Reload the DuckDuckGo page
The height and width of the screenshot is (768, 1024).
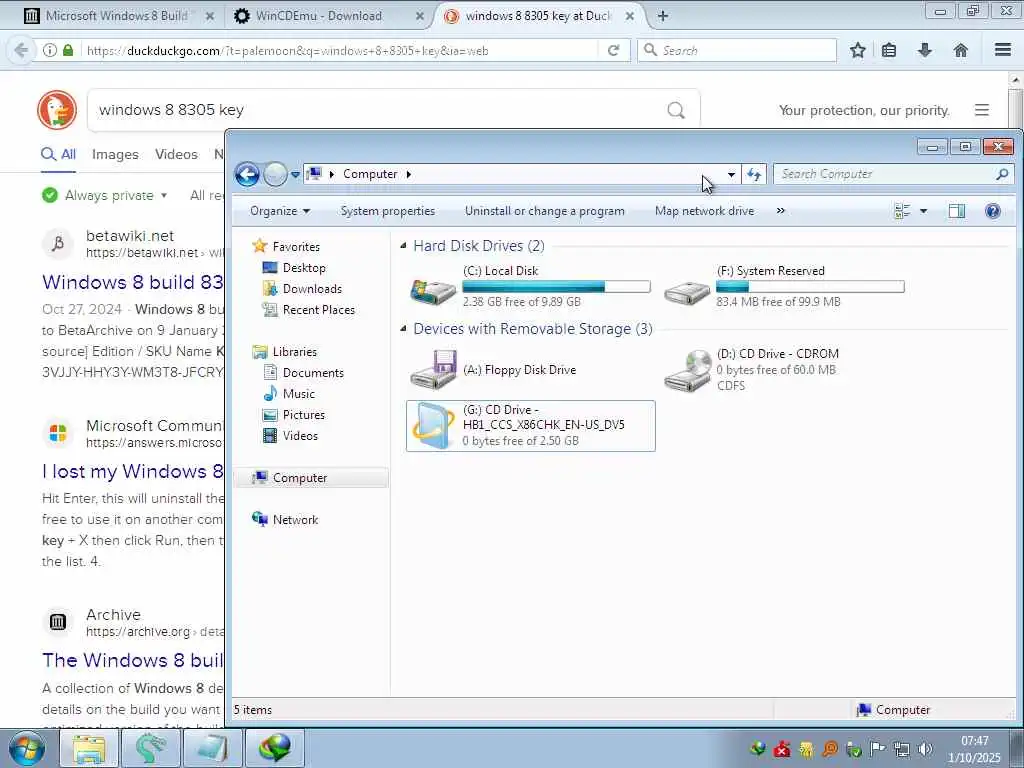click(x=613, y=50)
